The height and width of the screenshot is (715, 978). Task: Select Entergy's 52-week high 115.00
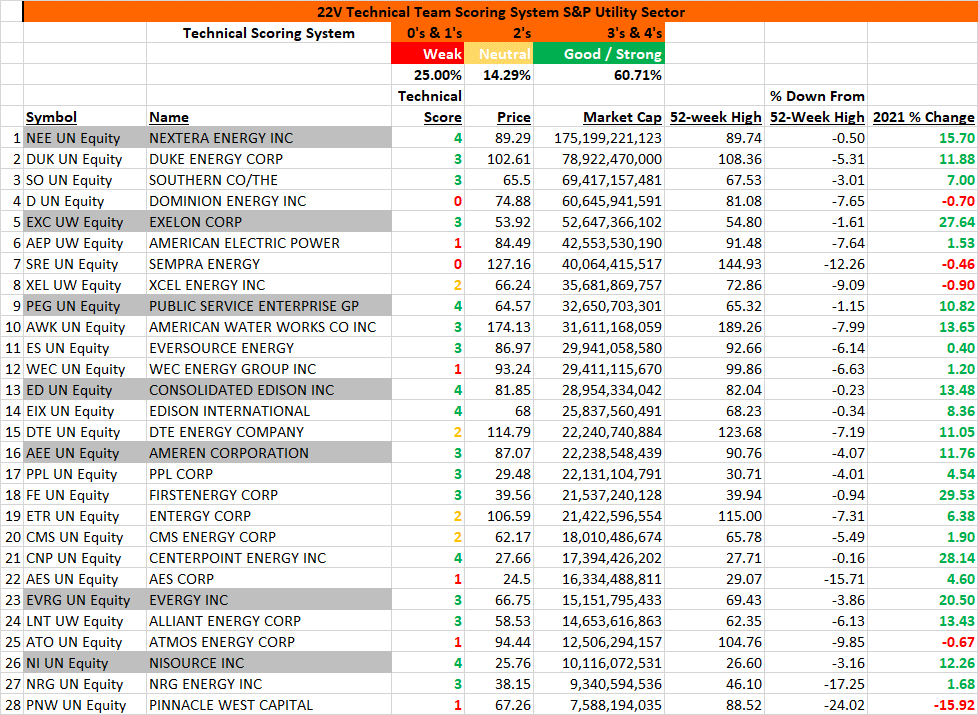click(715, 516)
